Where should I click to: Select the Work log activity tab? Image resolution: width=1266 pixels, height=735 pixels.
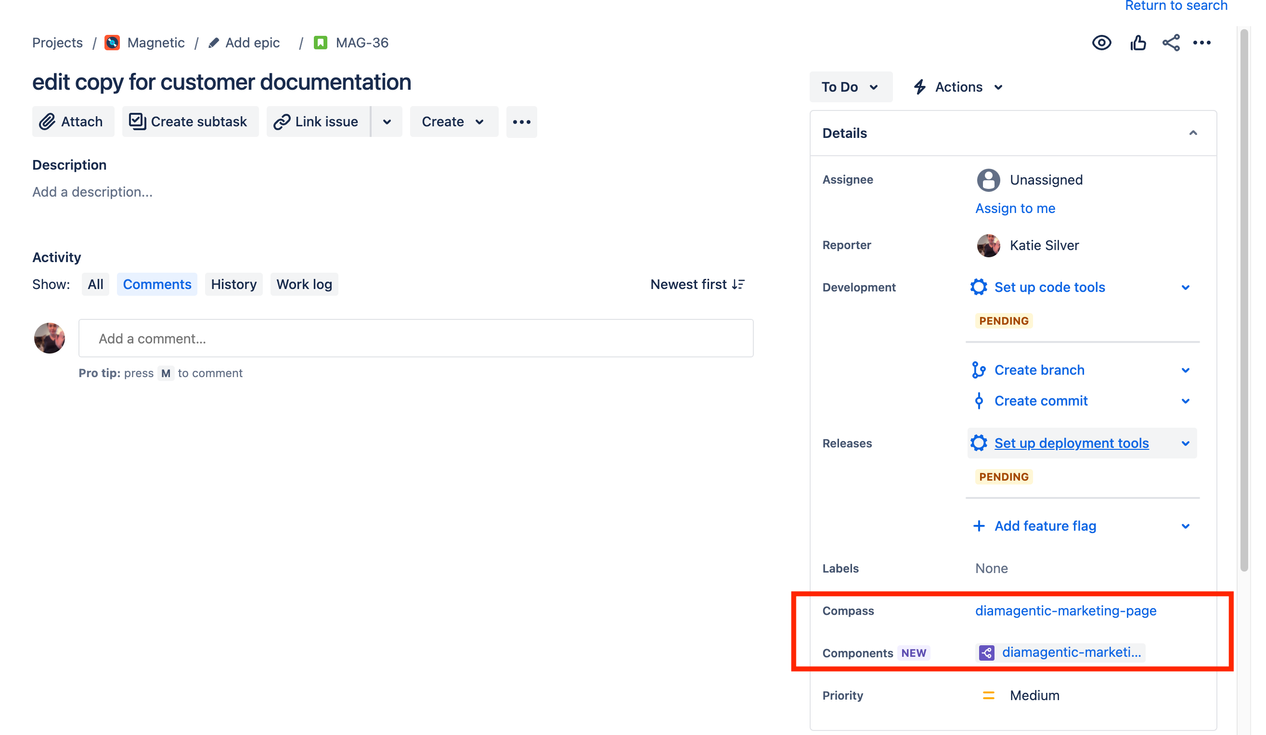tap(304, 285)
